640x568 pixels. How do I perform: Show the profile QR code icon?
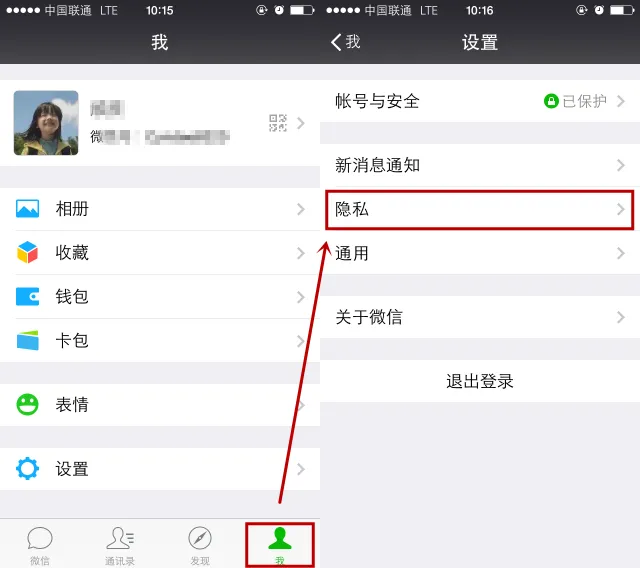pyautogui.click(x=278, y=123)
